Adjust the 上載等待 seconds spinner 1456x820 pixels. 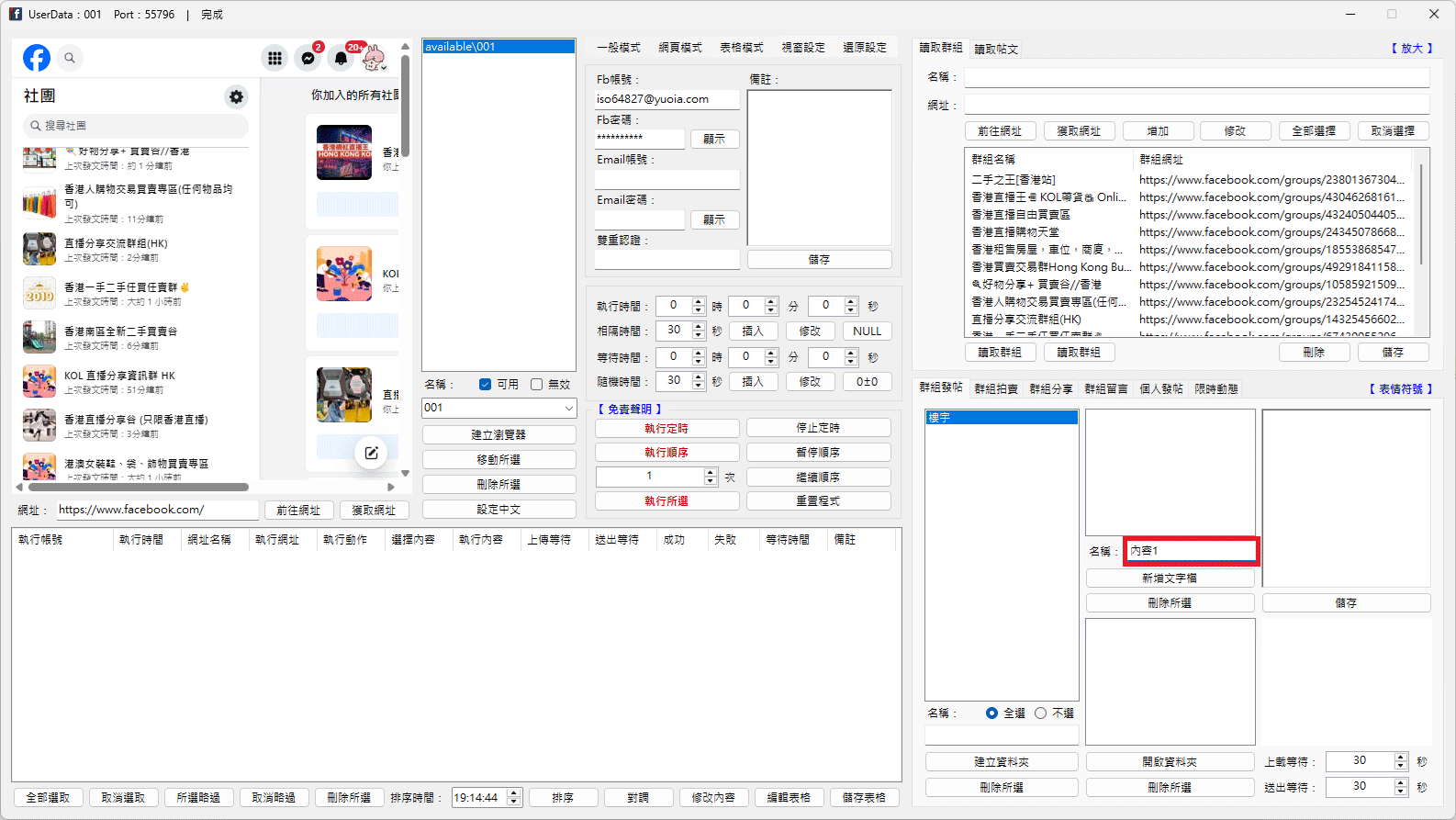(x=1401, y=761)
